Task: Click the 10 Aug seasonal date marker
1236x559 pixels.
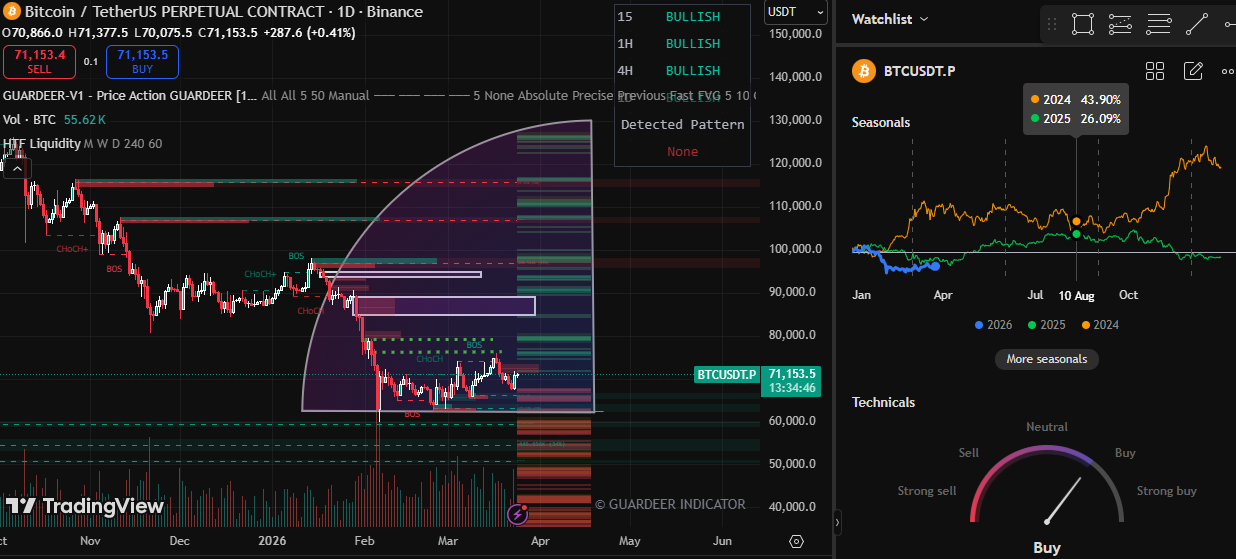Action: pos(1076,296)
